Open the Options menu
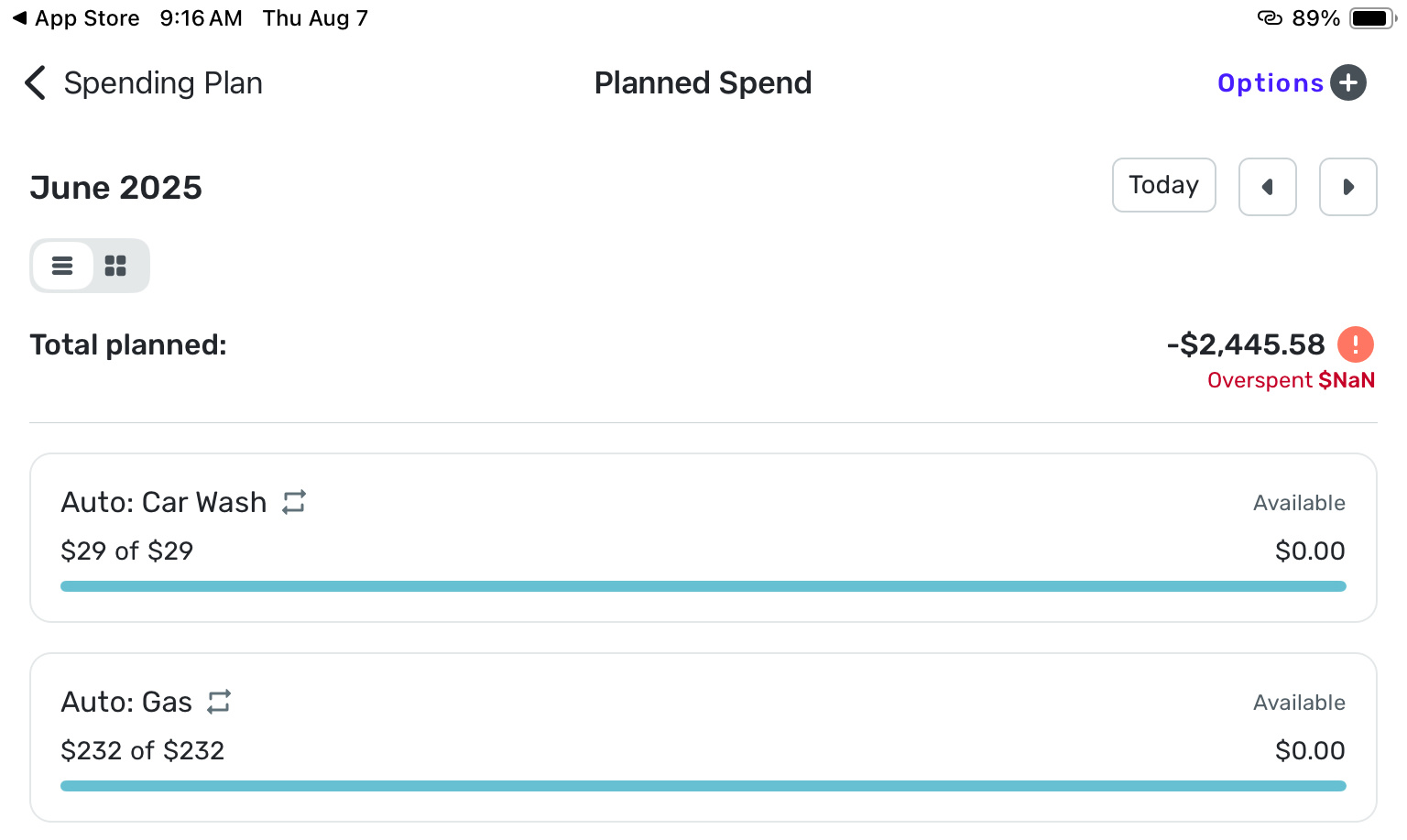 (1270, 82)
